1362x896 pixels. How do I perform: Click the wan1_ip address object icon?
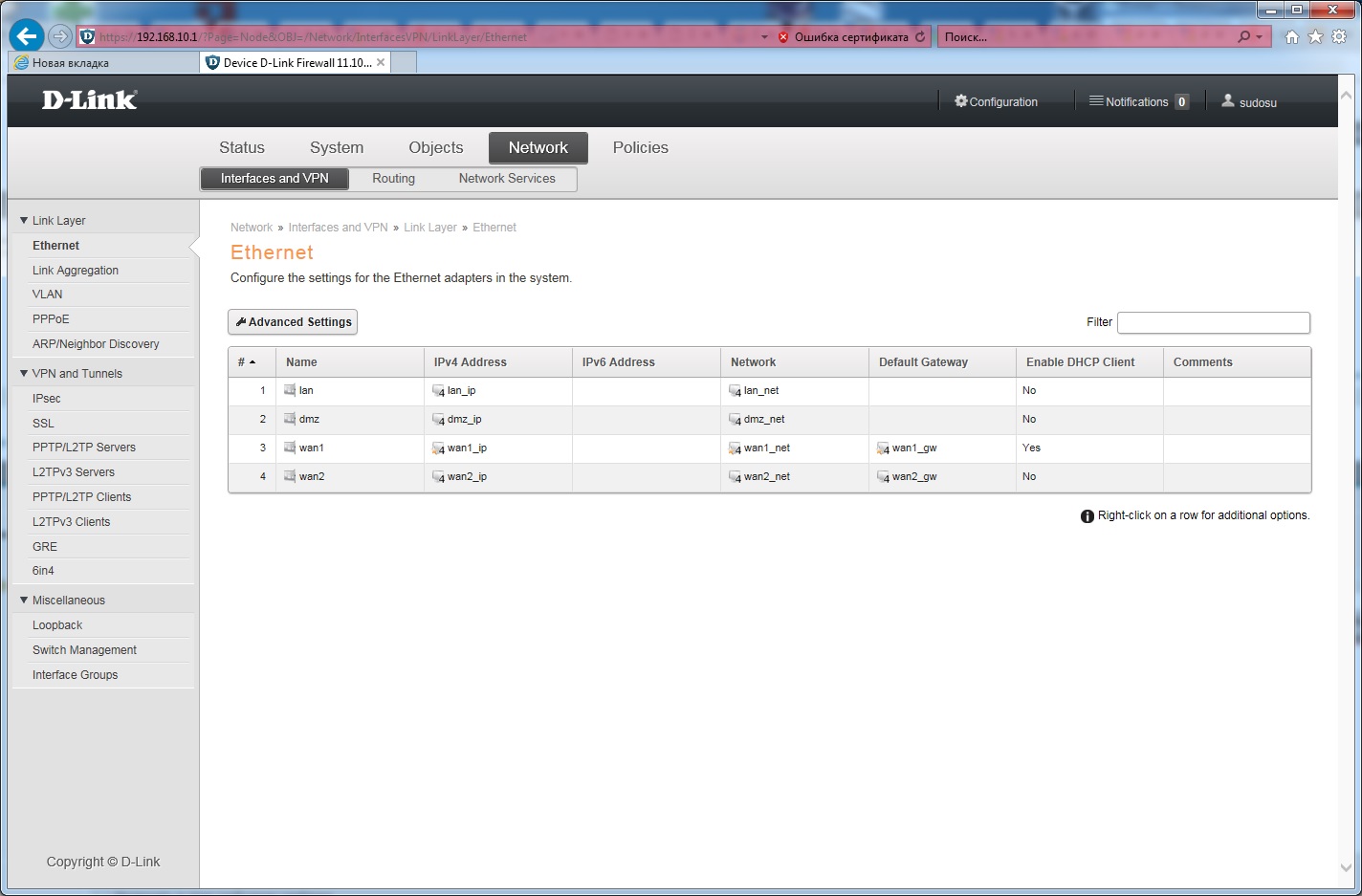pos(438,448)
